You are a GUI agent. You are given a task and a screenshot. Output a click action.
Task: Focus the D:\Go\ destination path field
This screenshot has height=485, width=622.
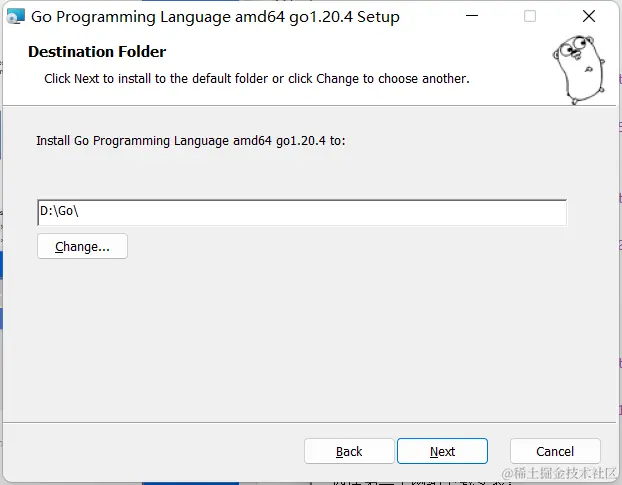click(302, 213)
